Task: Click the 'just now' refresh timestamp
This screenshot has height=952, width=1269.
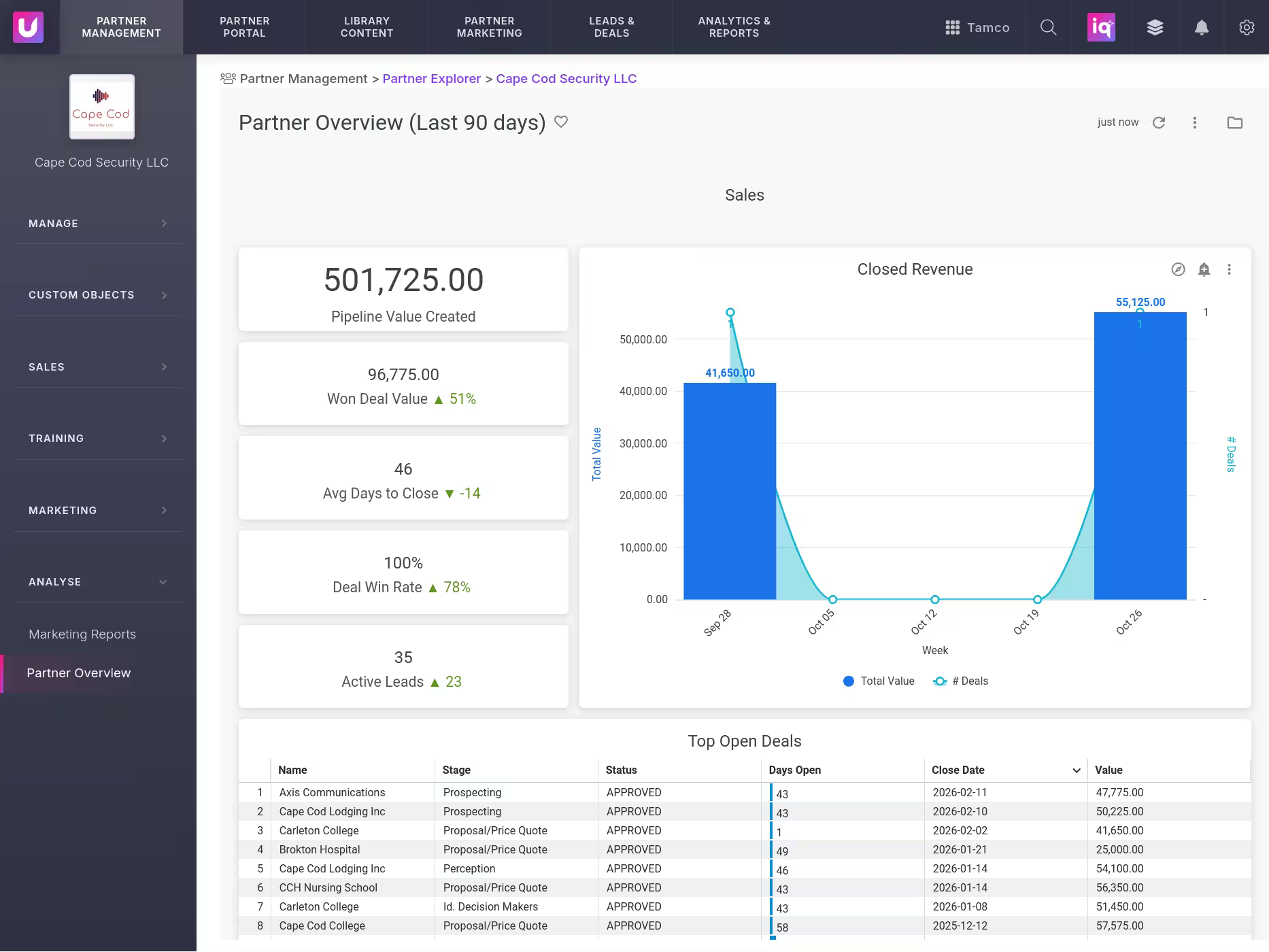Action: [x=1118, y=122]
